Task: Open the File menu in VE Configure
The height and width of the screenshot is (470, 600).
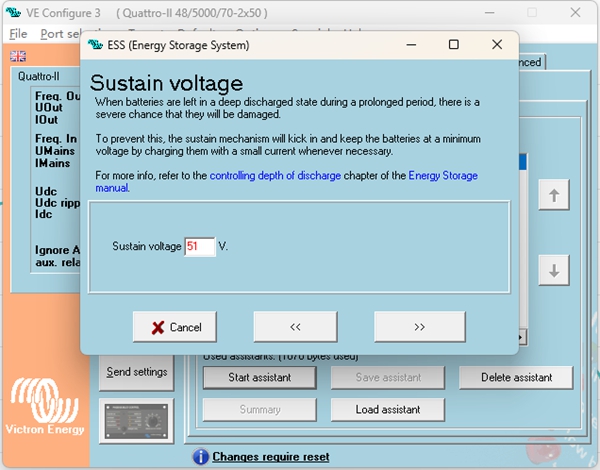Action: 18,34
